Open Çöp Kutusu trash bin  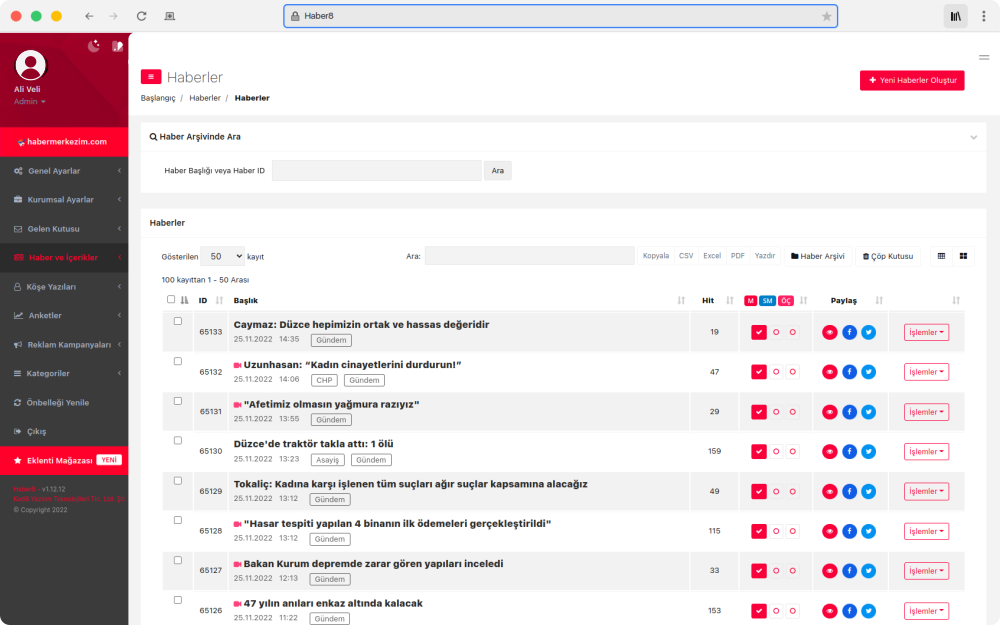[x=888, y=256]
